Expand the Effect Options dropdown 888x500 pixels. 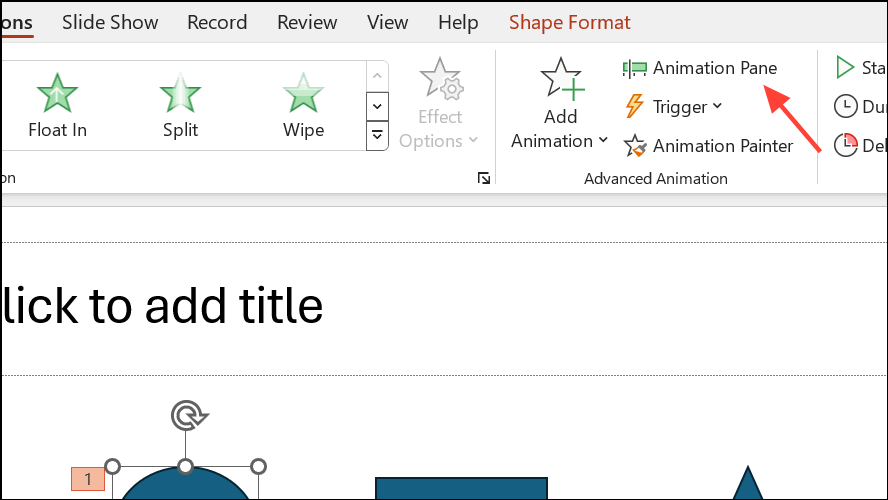pos(439,104)
